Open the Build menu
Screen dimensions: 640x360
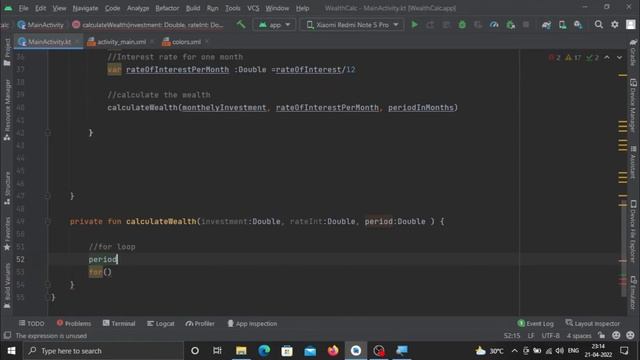pos(193,8)
